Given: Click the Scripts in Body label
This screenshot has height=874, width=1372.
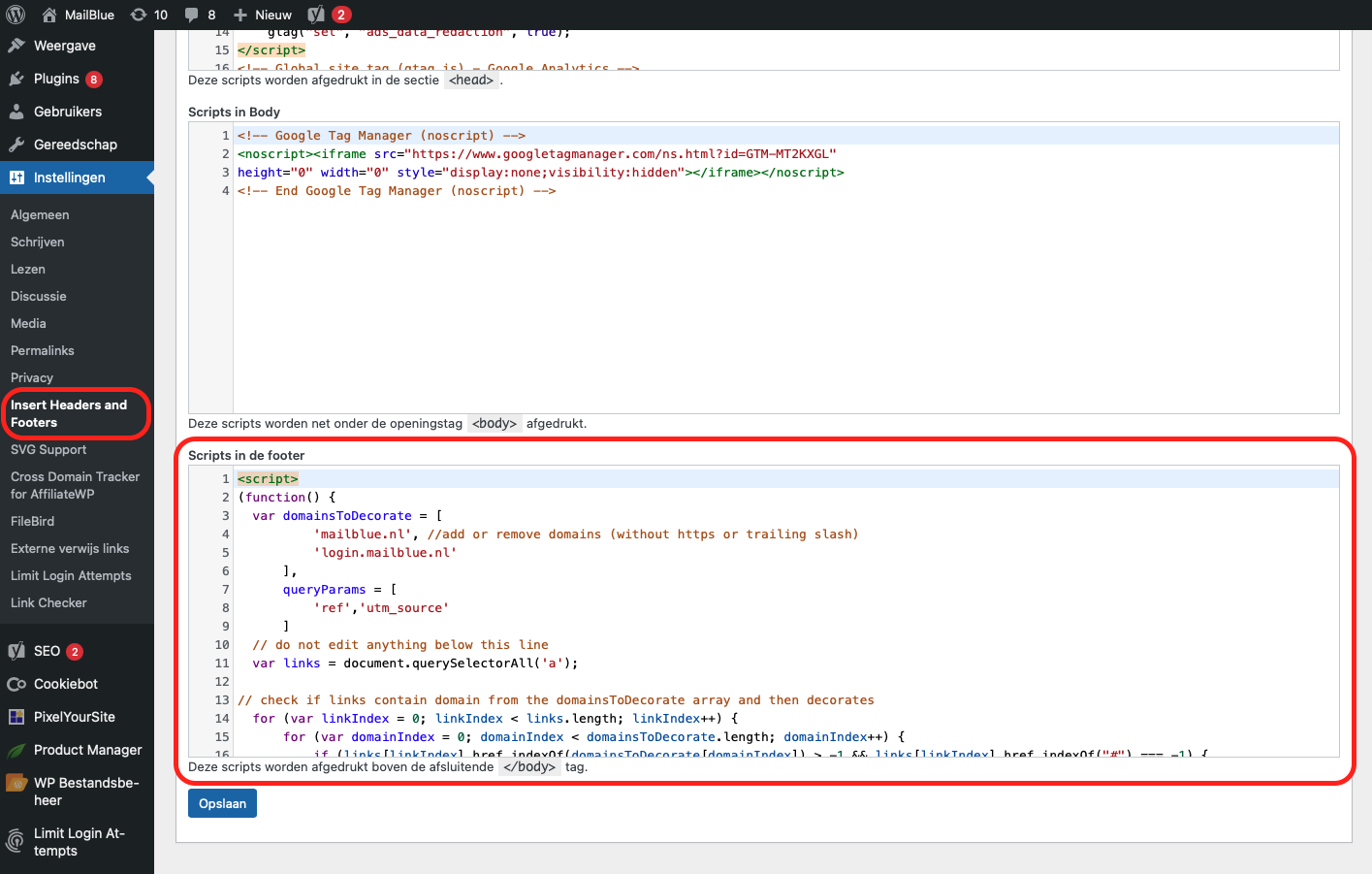Looking at the screenshot, I should coord(234,112).
